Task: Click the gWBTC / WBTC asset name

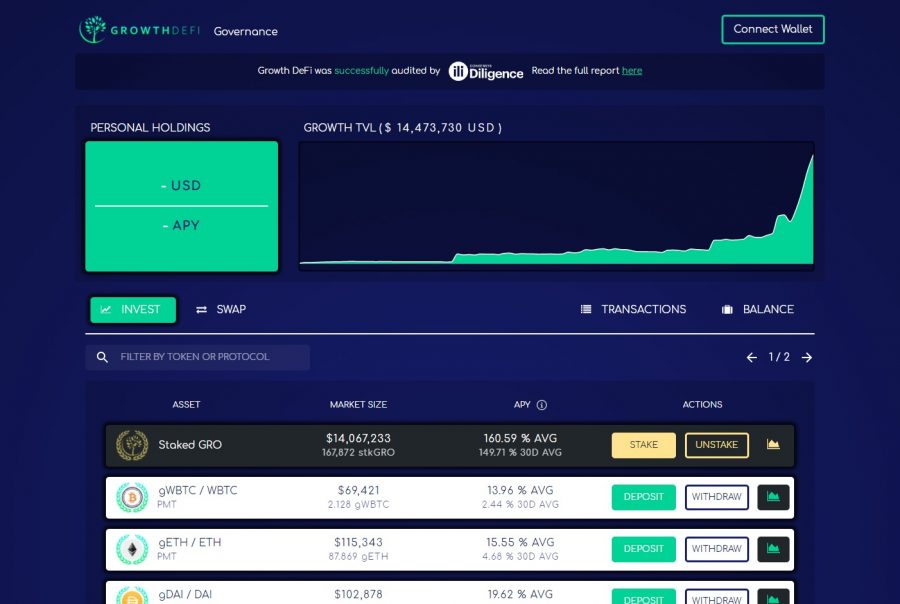Action: click(x=197, y=490)
